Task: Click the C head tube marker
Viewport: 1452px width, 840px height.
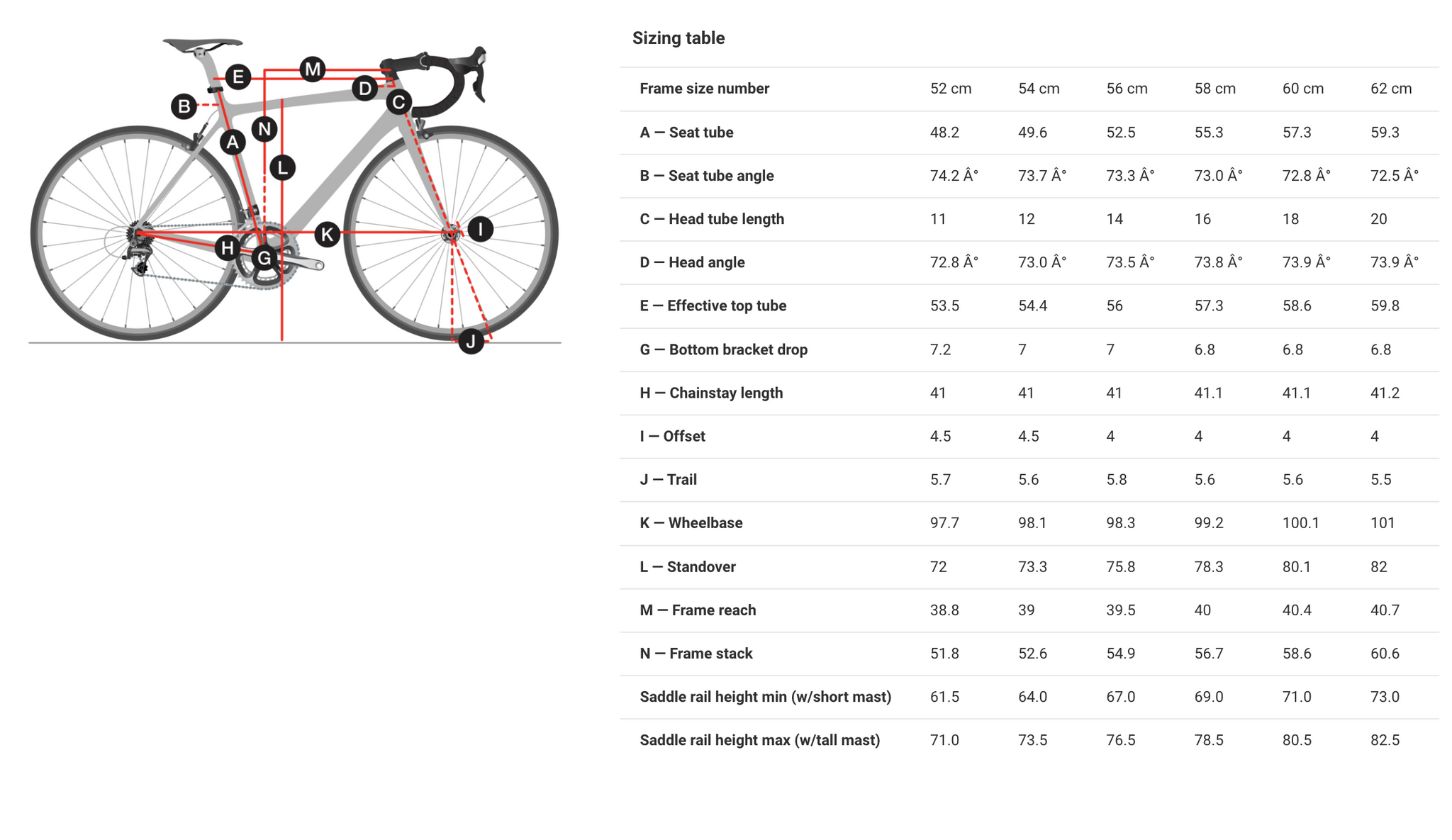Action: (x=399, y=102)
